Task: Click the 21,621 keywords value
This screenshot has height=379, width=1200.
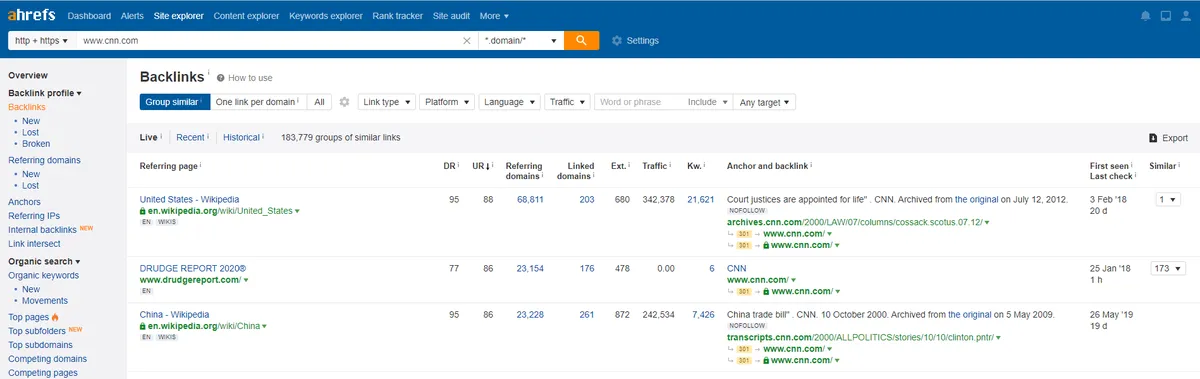Action: 701,199
